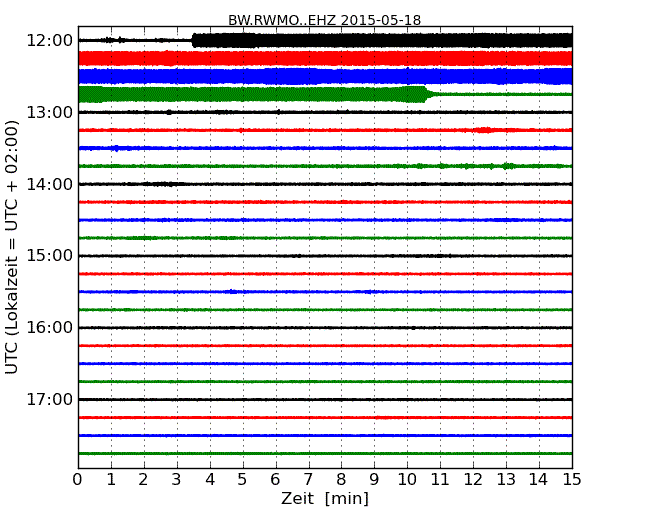Click the thick blue trace below 12:00
Viewport: 650px width, 520px height.
pyautogui.click(x=325, y=76)
